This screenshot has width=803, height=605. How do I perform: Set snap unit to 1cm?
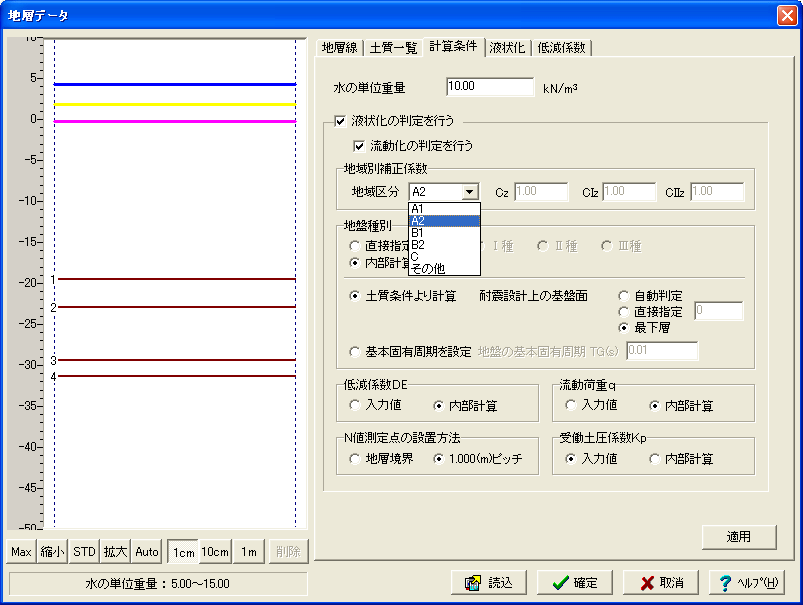(183, 552)
